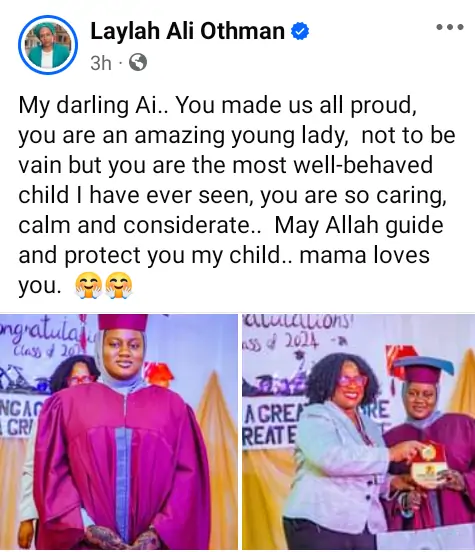Screen dimensions: 475x552
Task: Open Laylah Ali Othman profile name link
Action: click(187, 31)
